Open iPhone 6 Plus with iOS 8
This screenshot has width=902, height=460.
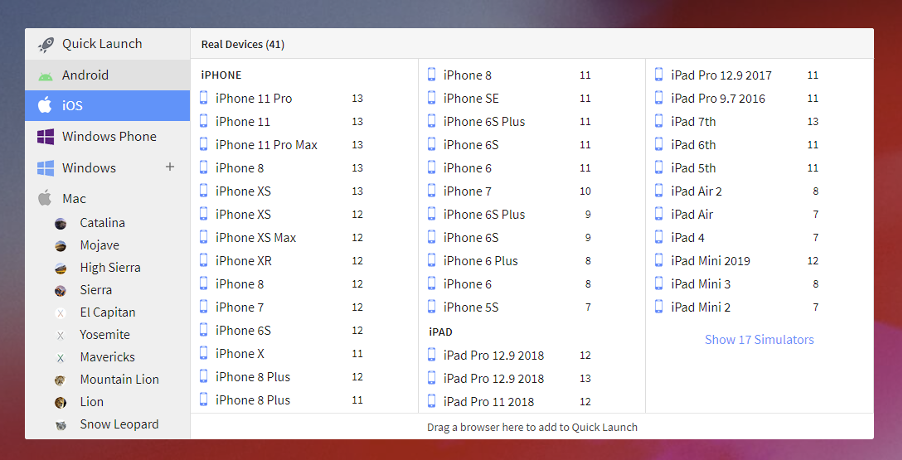[510, 261]
